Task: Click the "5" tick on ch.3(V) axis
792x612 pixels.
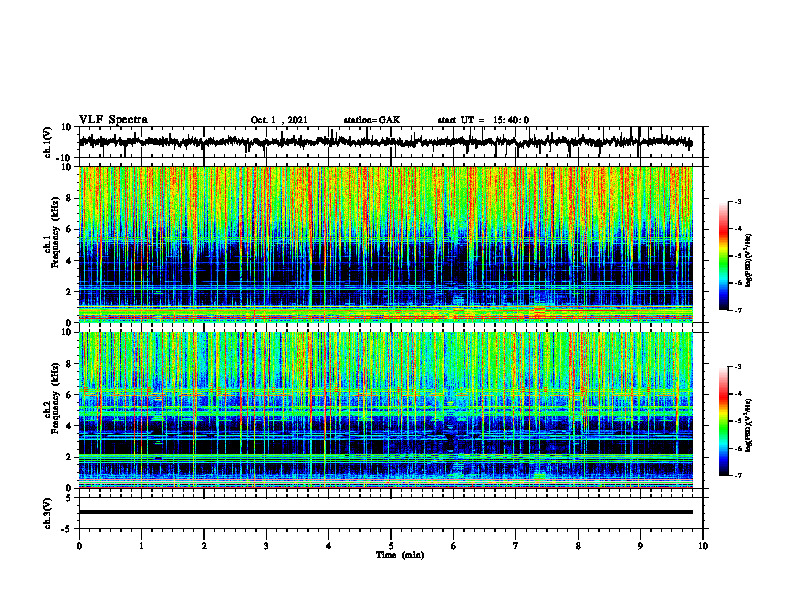Action: 70,497
